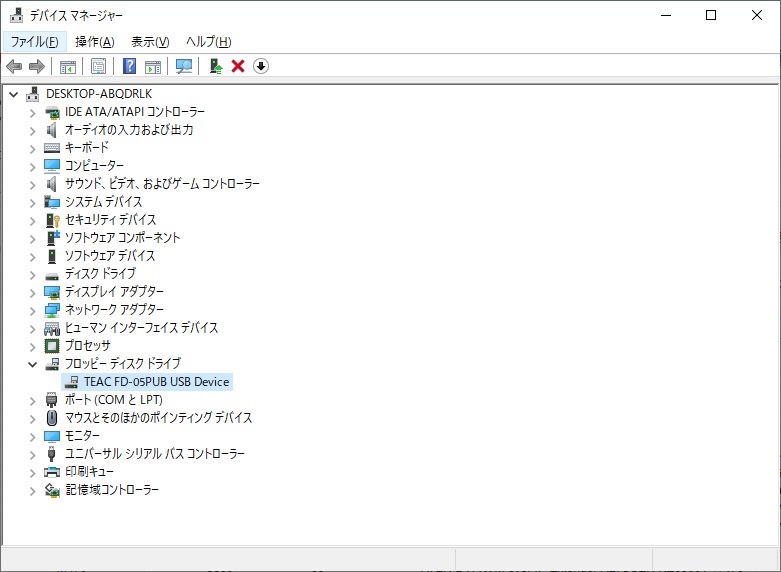Open the ファイル(F) menu
The image size is (781, 572).
(34, 42)
